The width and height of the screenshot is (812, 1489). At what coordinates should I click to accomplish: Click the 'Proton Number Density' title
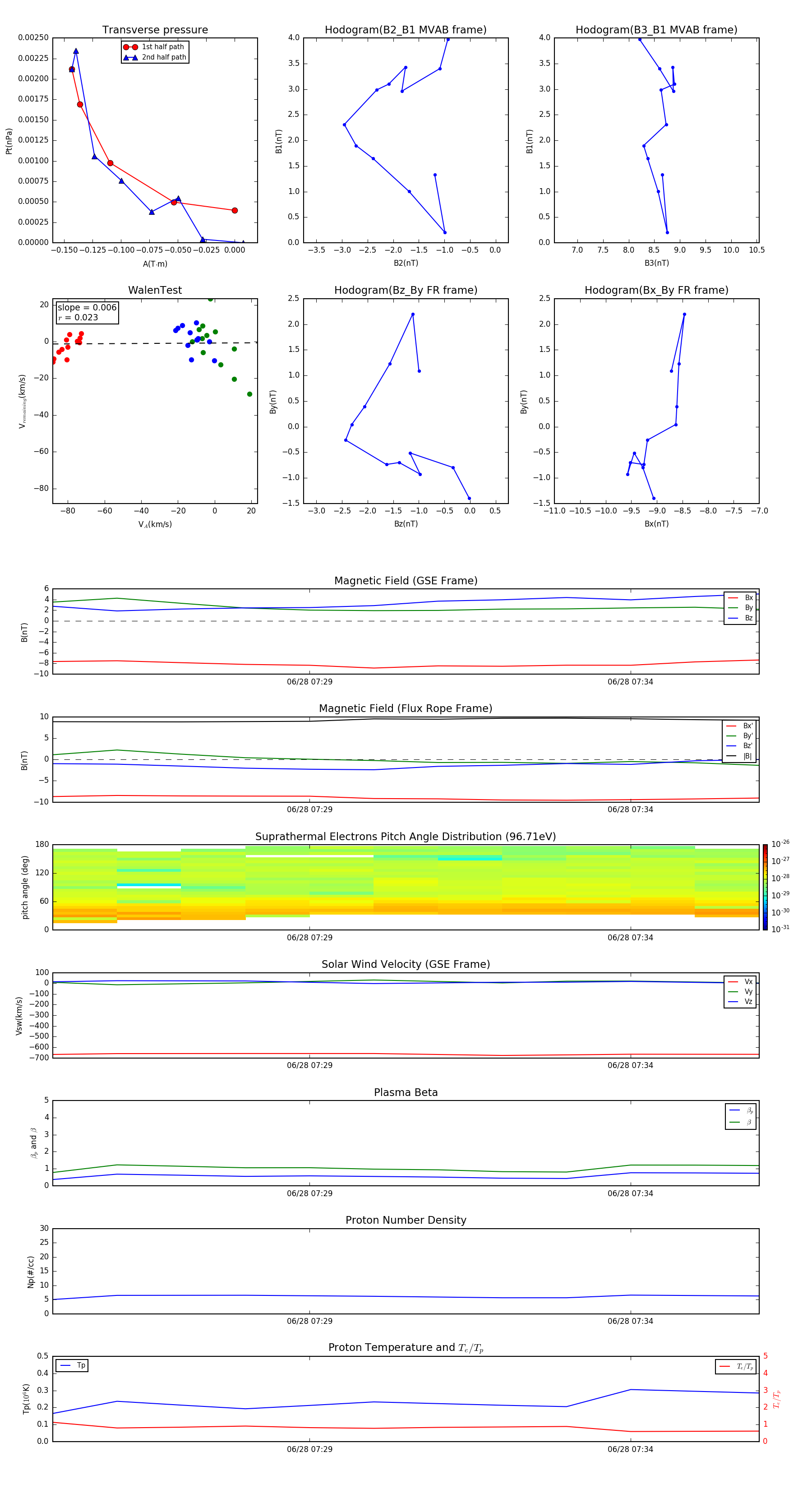click(x=406, y=1220)
